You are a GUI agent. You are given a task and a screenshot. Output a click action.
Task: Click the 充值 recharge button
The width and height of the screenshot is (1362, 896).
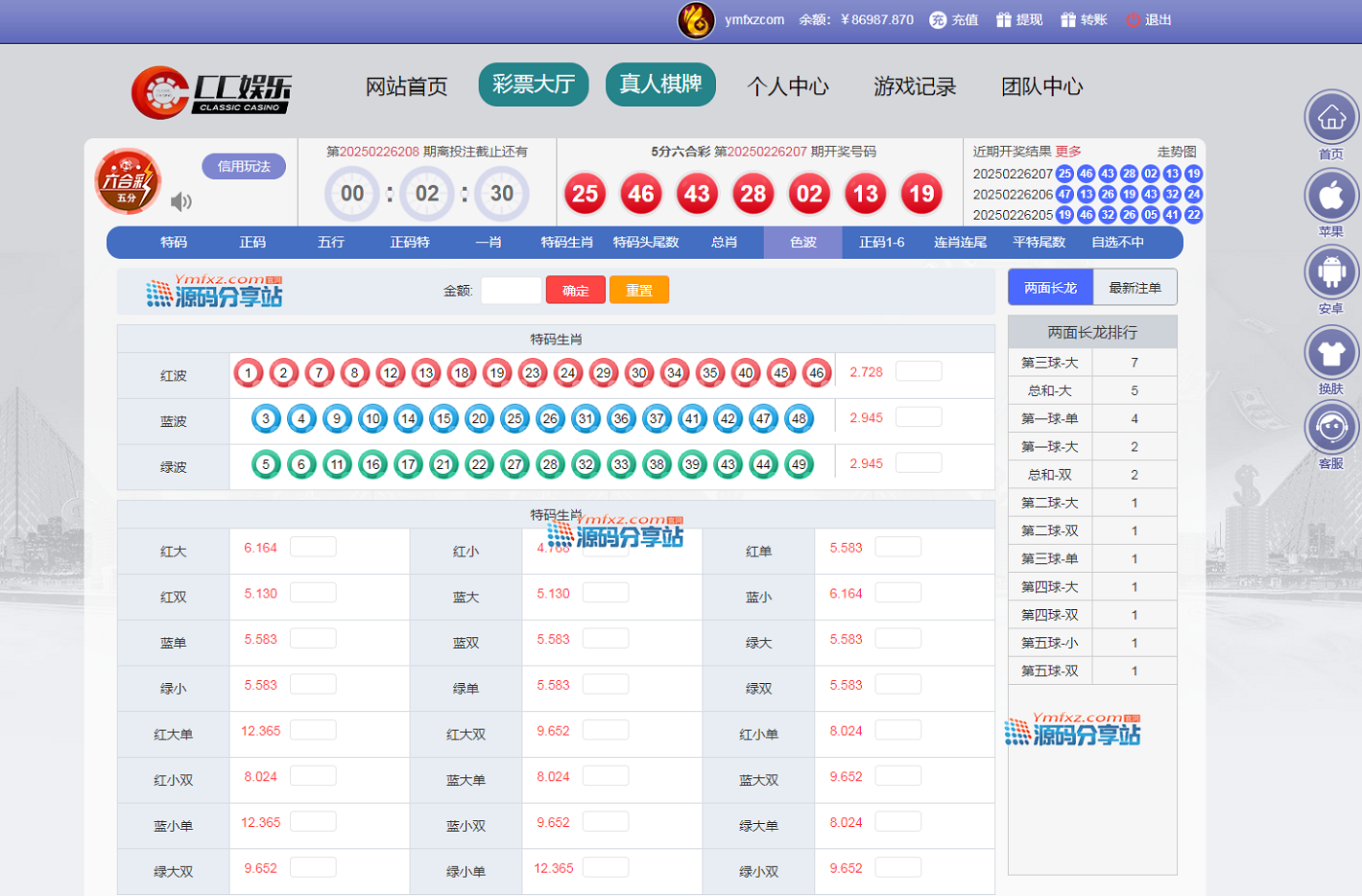(954, 19)
